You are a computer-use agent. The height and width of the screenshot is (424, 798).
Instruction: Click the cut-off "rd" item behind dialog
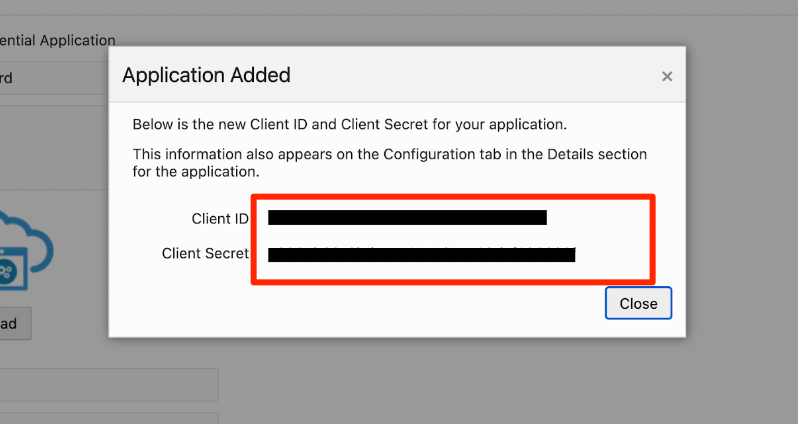click(x=6, y=77)
